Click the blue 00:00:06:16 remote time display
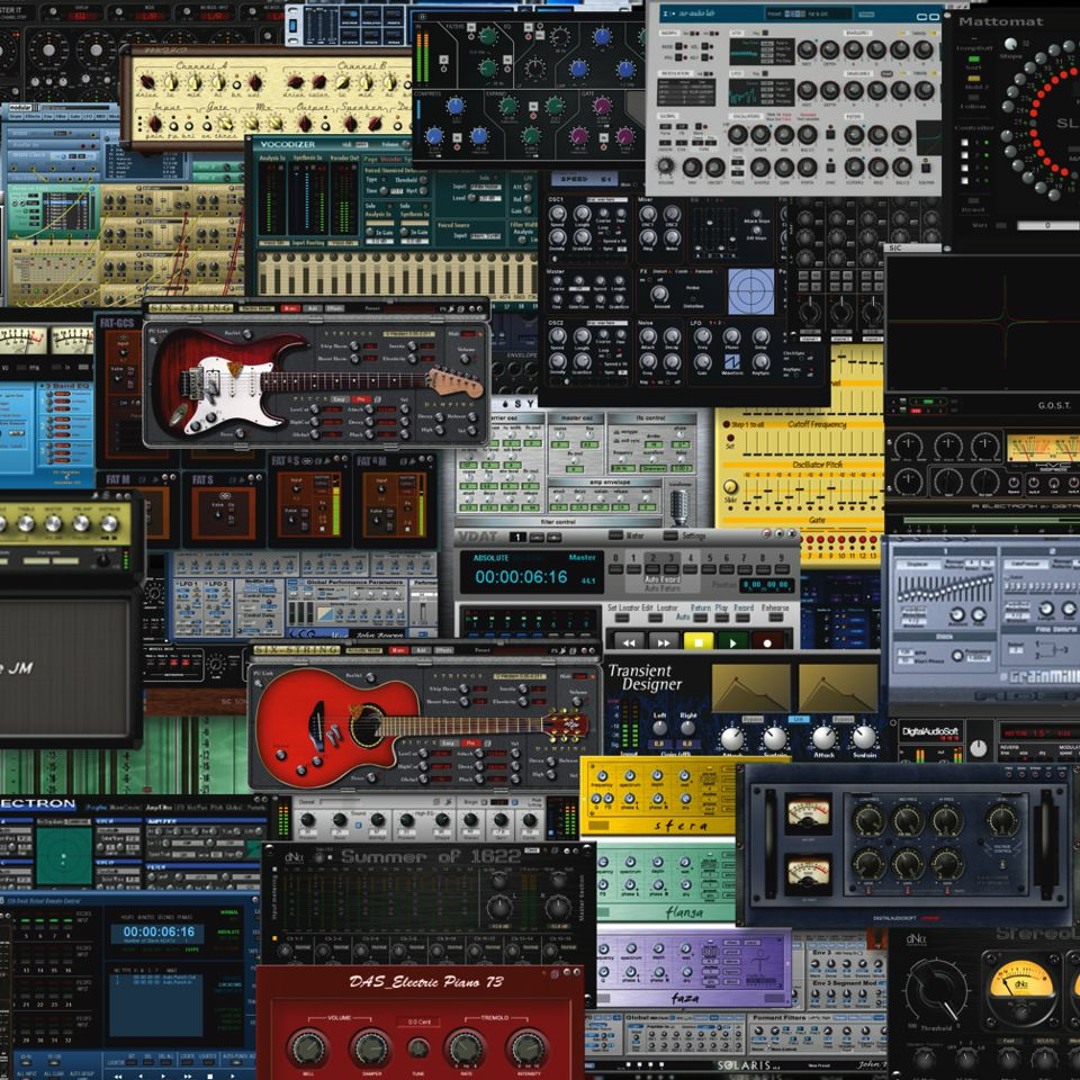 pyautogui.click(x=159, y=932)
